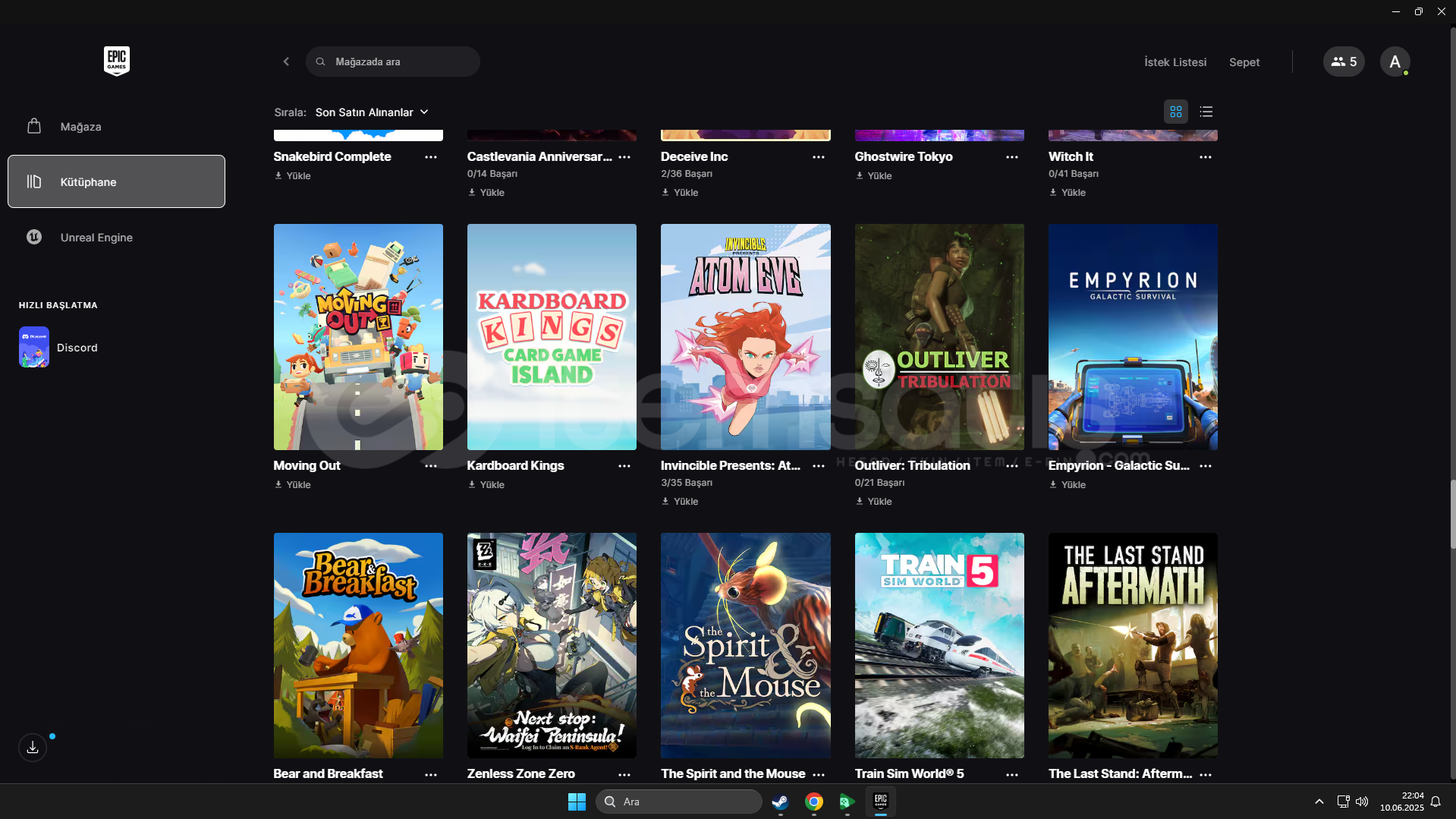Open options menu for The Spirit and the Mouse
Screen dimensions: 1456x819
819,775
